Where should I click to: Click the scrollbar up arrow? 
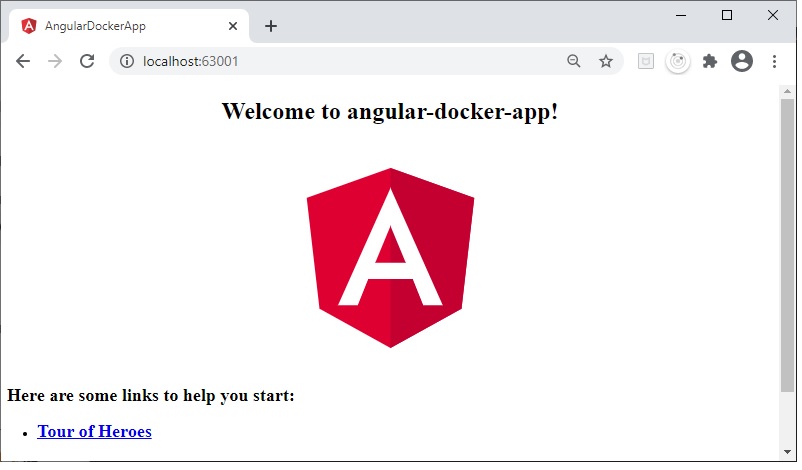pos(788,91)
